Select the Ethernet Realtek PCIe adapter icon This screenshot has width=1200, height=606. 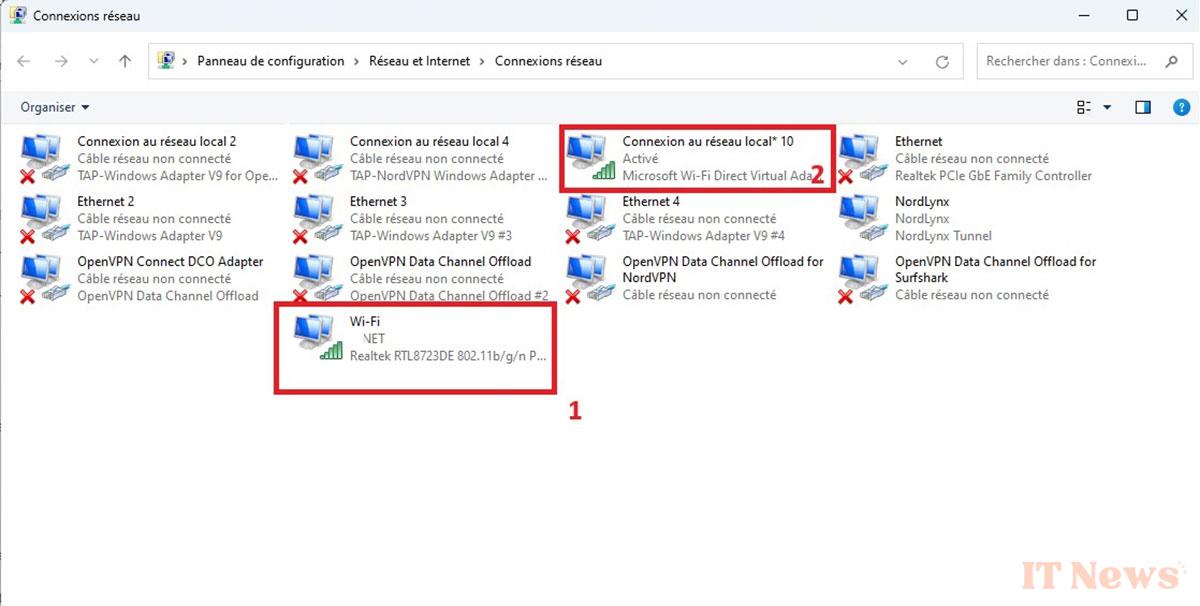point(863,158)
